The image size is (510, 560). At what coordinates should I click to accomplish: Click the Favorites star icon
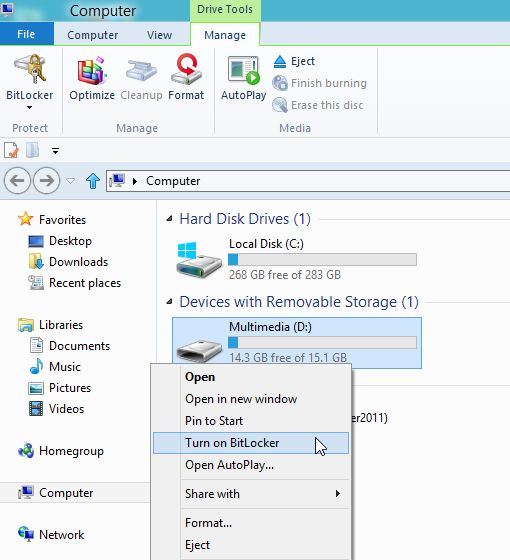coord(26,219)
